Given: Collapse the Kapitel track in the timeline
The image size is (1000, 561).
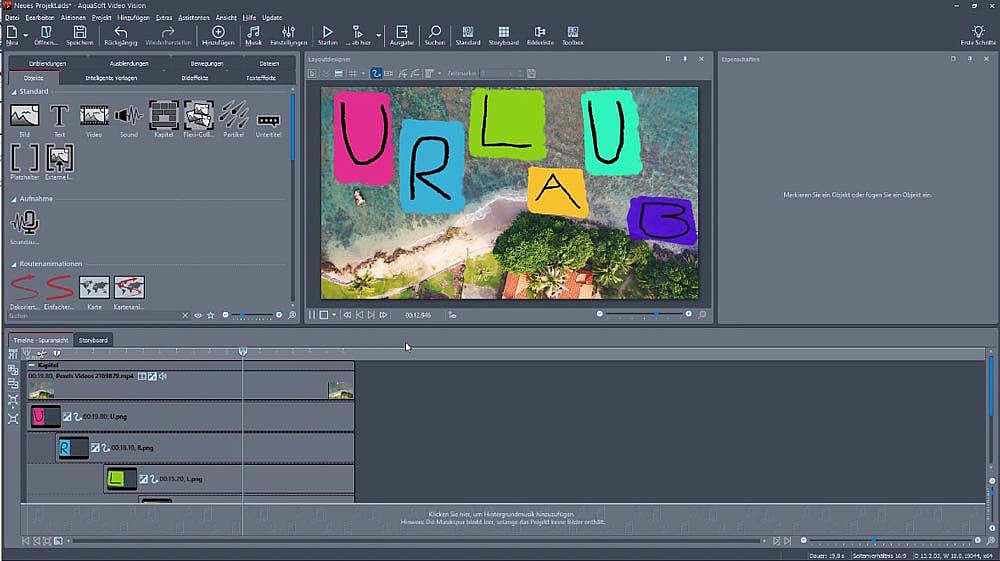Looking at the screenshot, I should 31,366.
